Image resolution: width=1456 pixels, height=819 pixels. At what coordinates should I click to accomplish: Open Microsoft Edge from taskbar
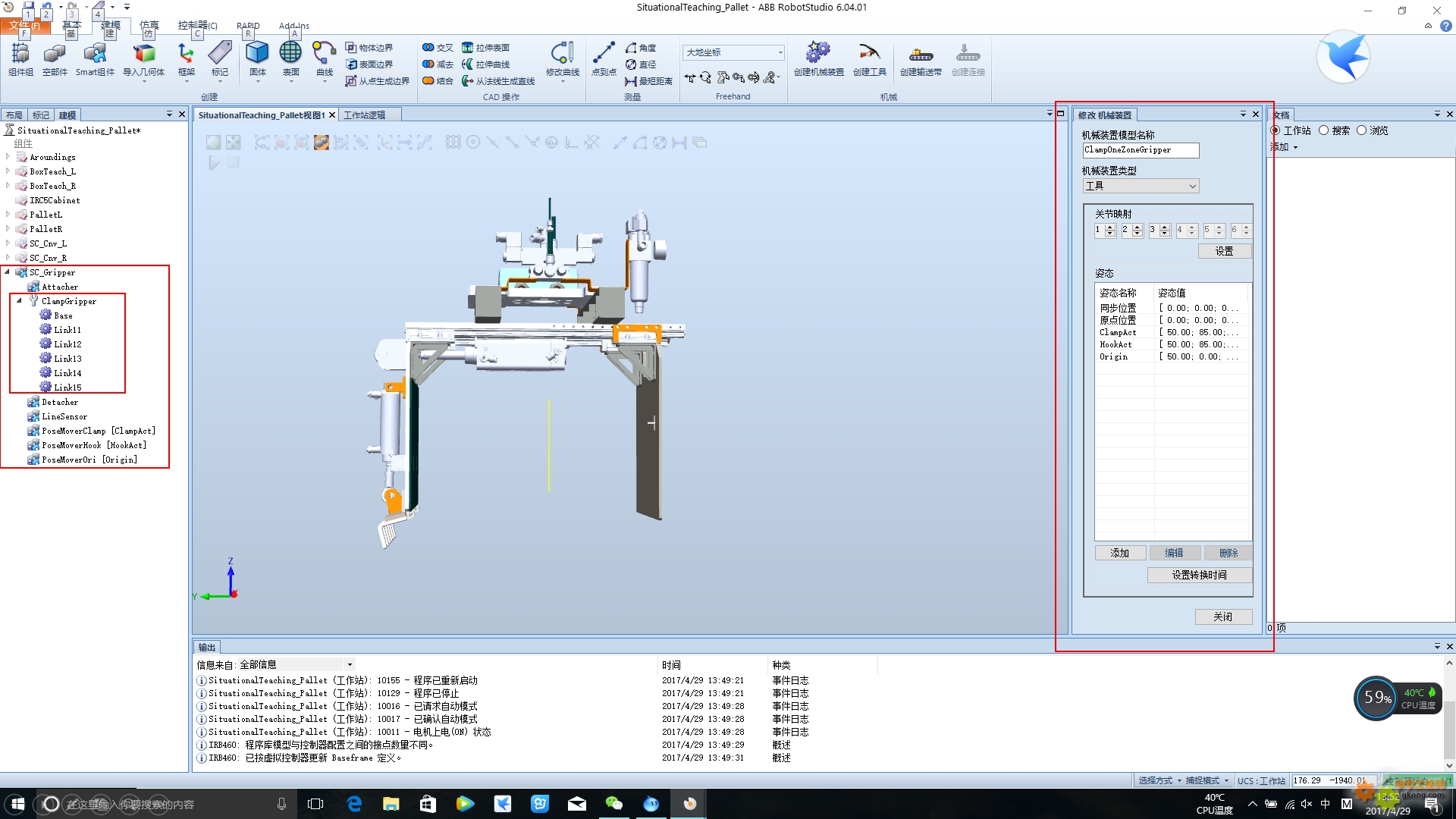(354, 804)
